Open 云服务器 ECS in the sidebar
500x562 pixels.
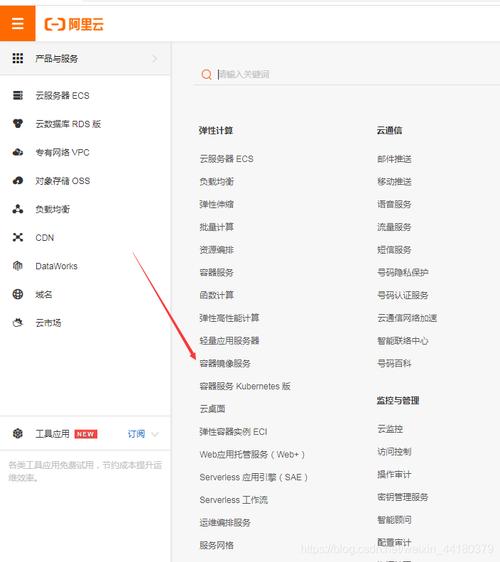[x=62, y=95]
